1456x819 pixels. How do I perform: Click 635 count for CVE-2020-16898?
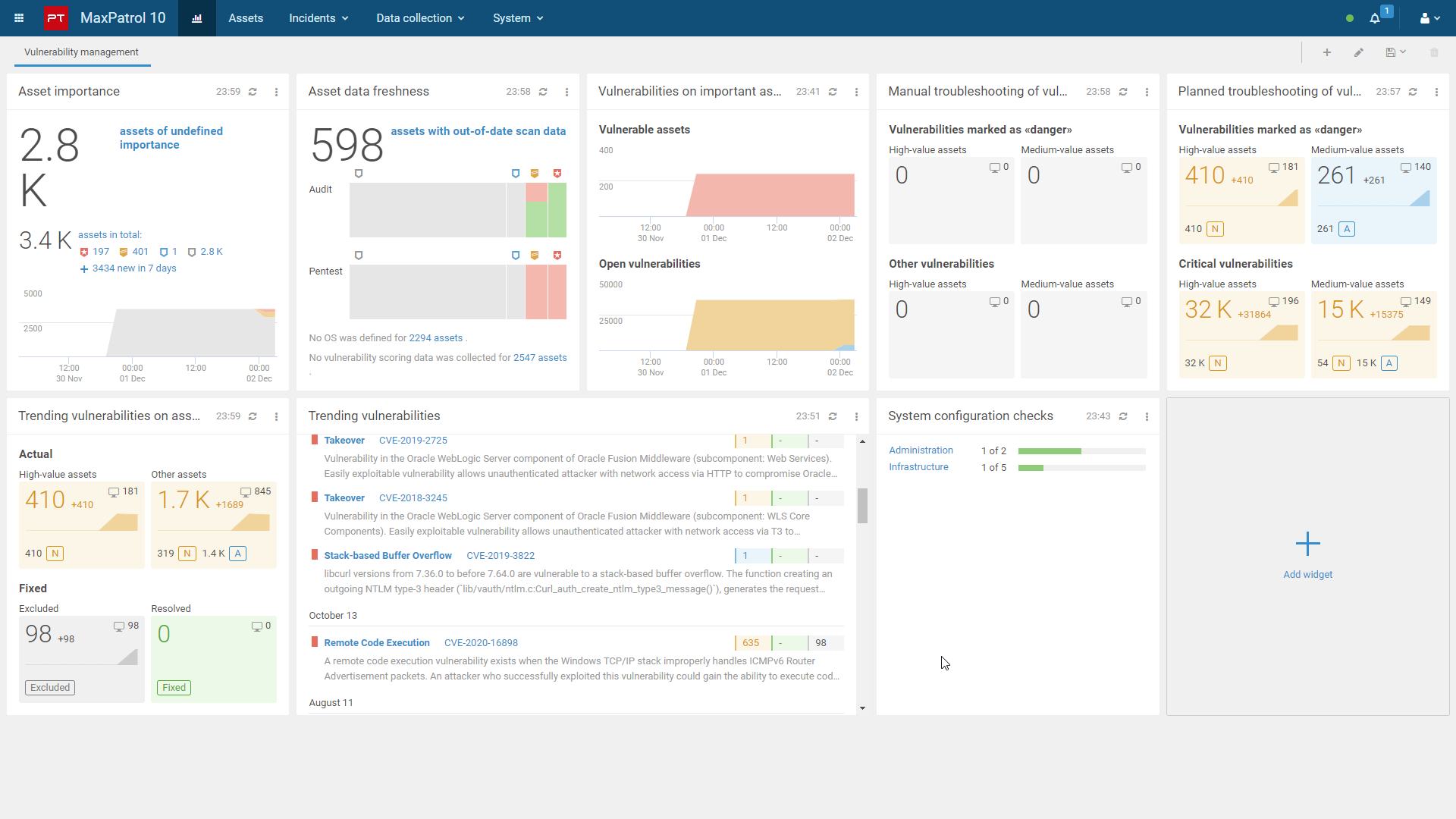751,643
